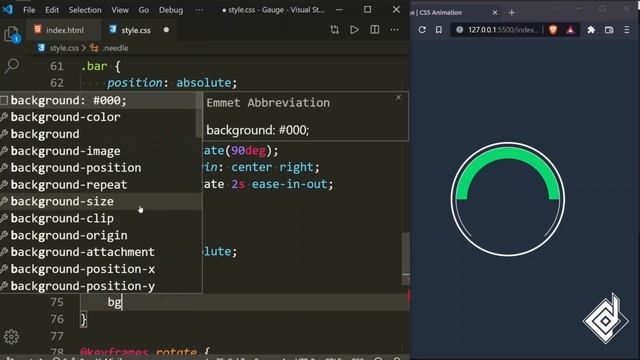Bookmark the page in browser
Viewport: 640px width, 360px height.
[x=439, y=30]
